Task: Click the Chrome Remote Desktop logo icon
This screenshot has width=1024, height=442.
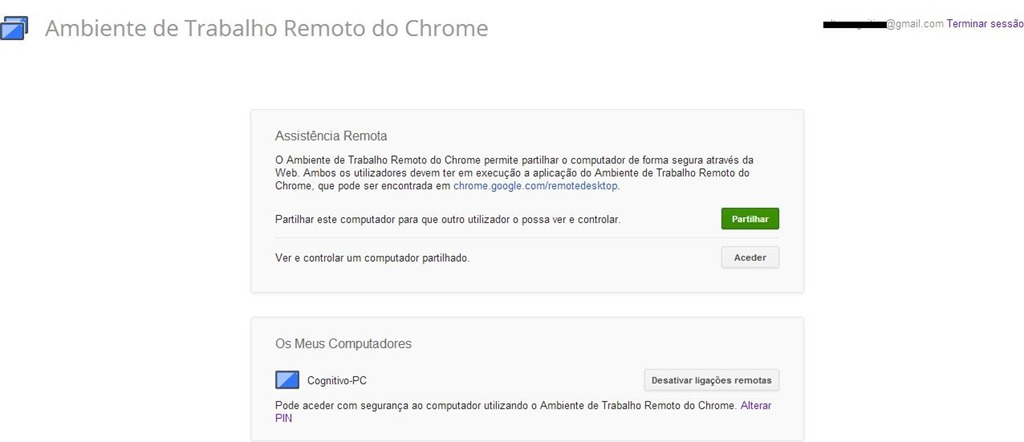Action: 14,28
